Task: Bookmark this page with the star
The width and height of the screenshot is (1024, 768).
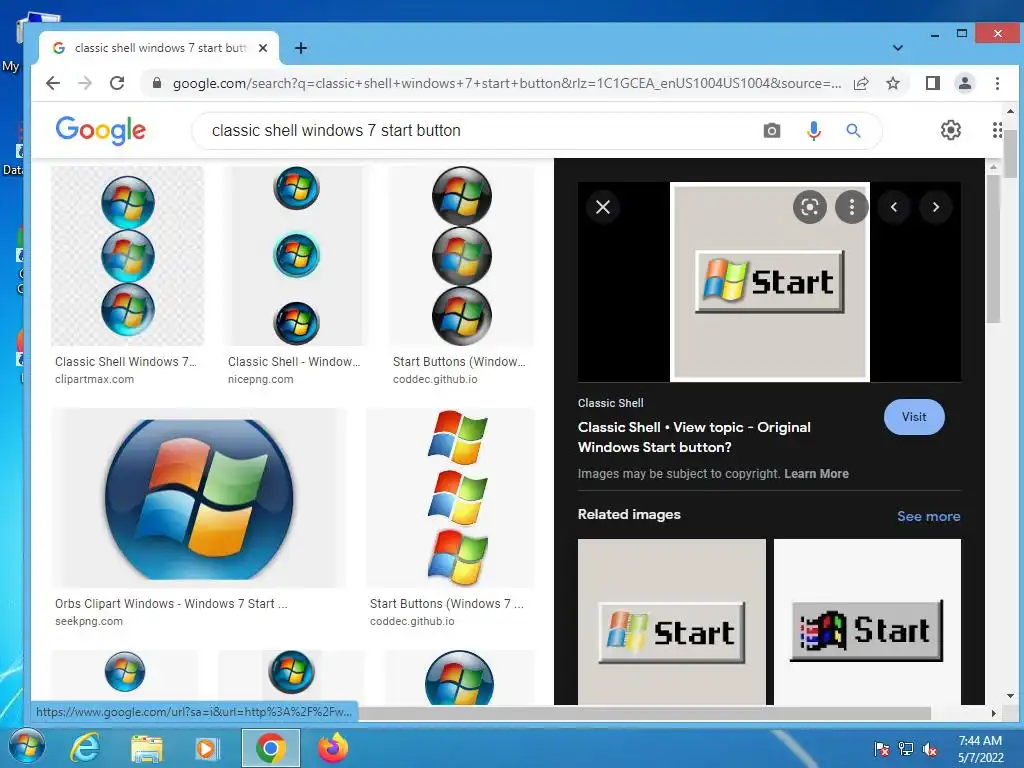Action: pyautogui.click(x=893, y=83)
